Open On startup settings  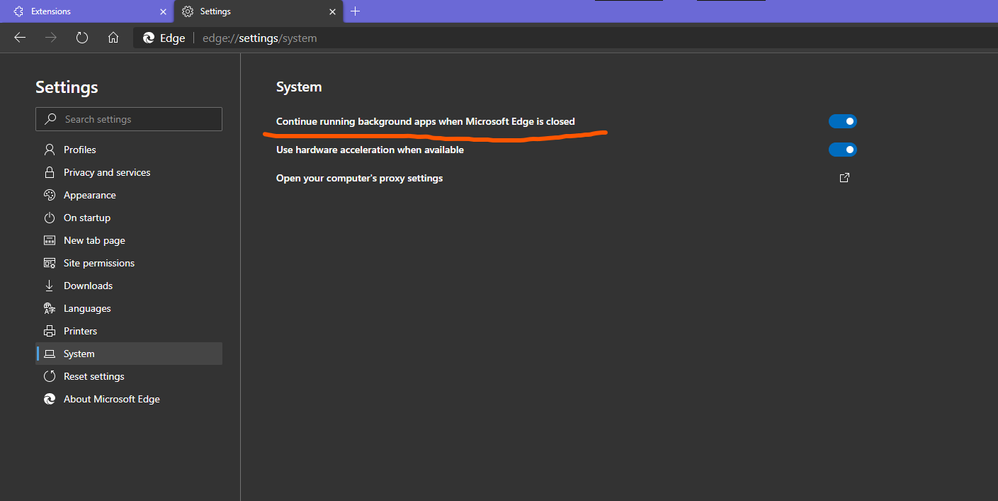point(129,218)
